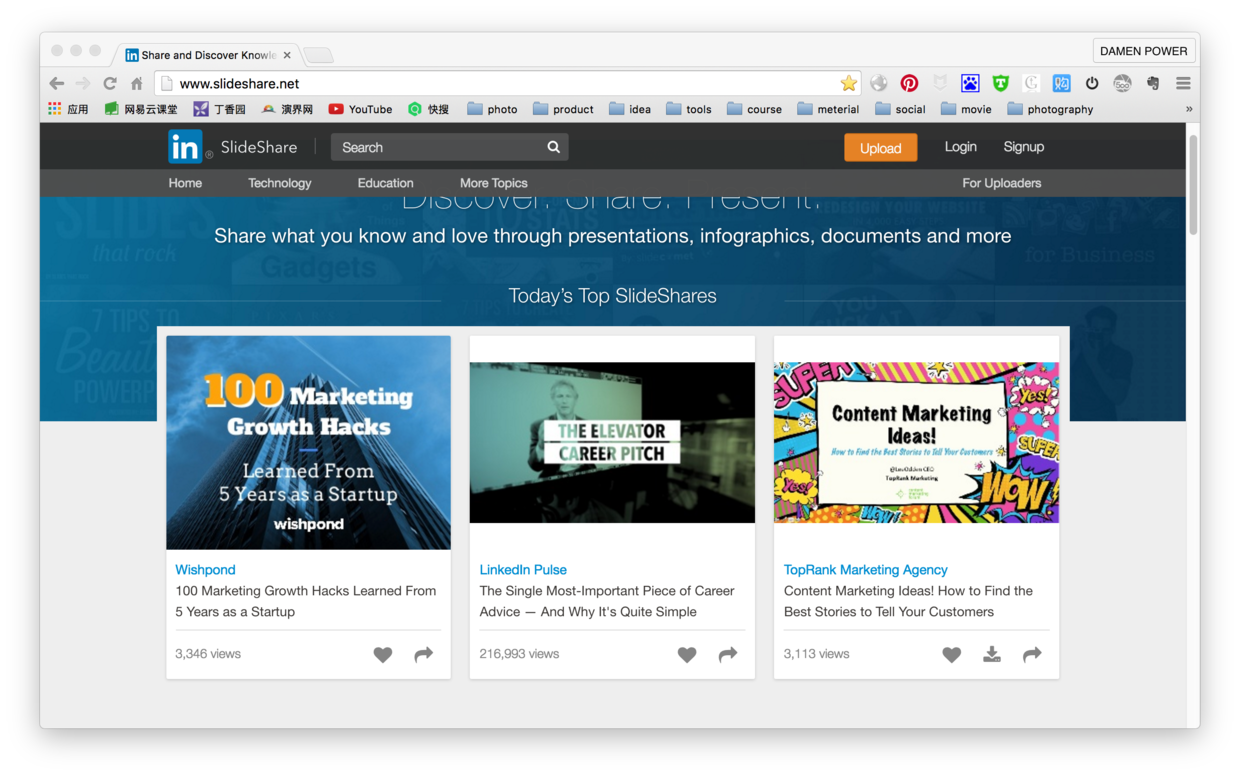Open the DAMEN POWER profile button
The image size is (1240, 776).
[x=1144, y=51]
